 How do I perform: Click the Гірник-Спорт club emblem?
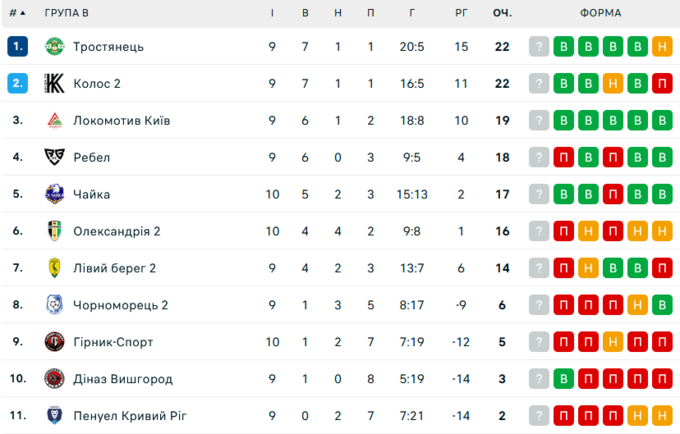point(54,342)
